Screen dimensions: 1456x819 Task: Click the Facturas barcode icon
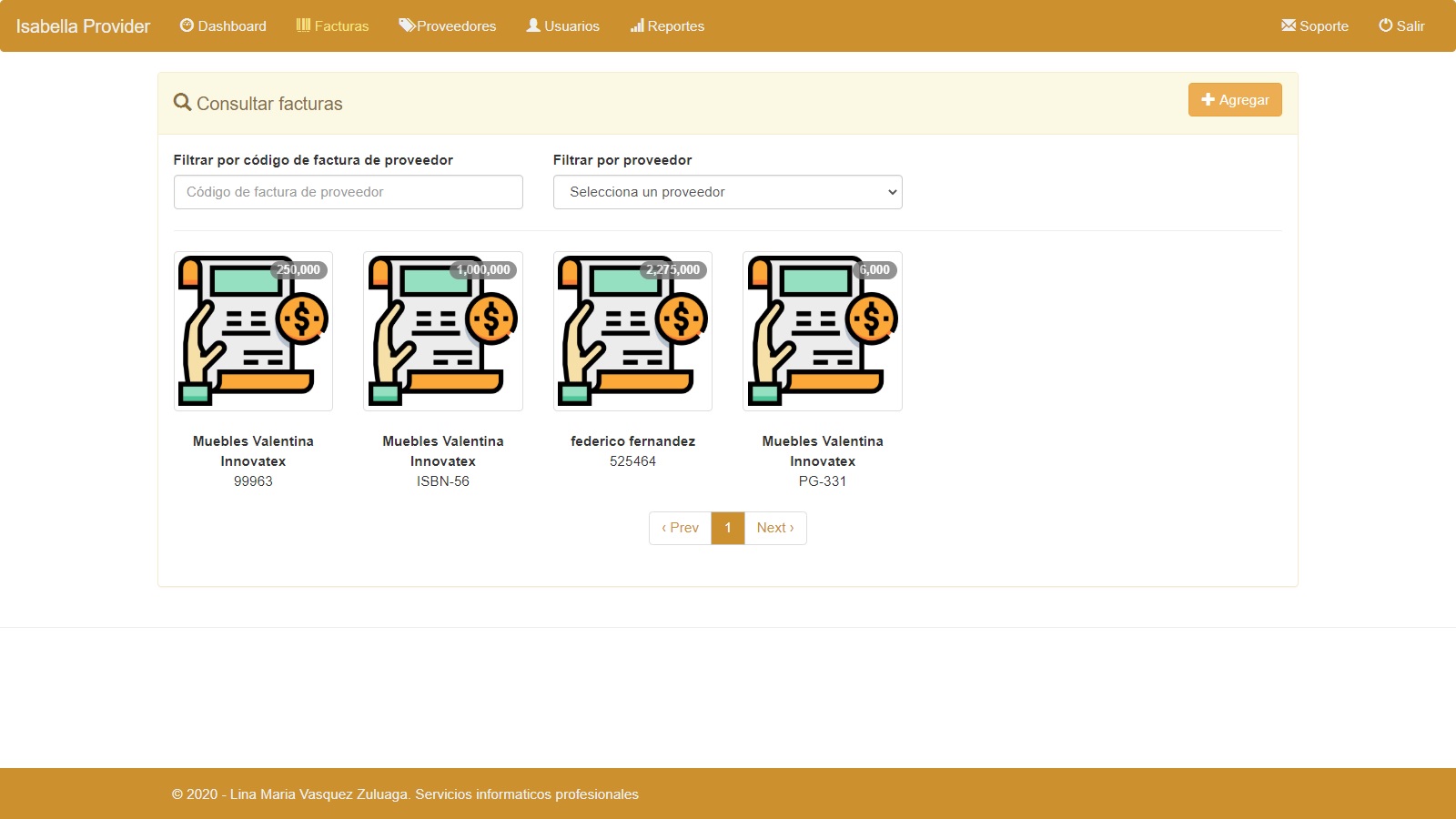(x=303, y=25)
